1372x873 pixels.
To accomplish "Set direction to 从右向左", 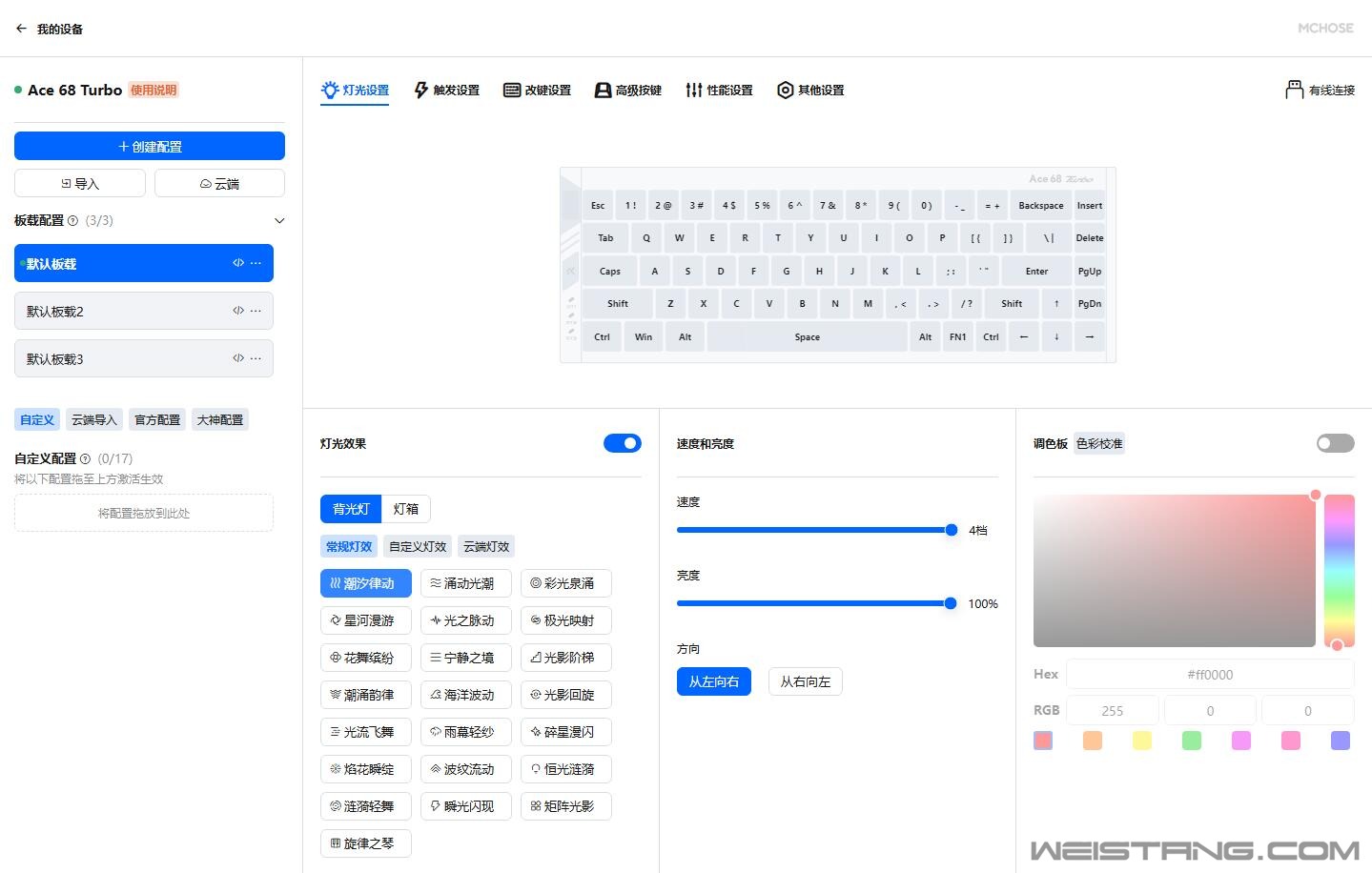I will [x=805, y=681].
